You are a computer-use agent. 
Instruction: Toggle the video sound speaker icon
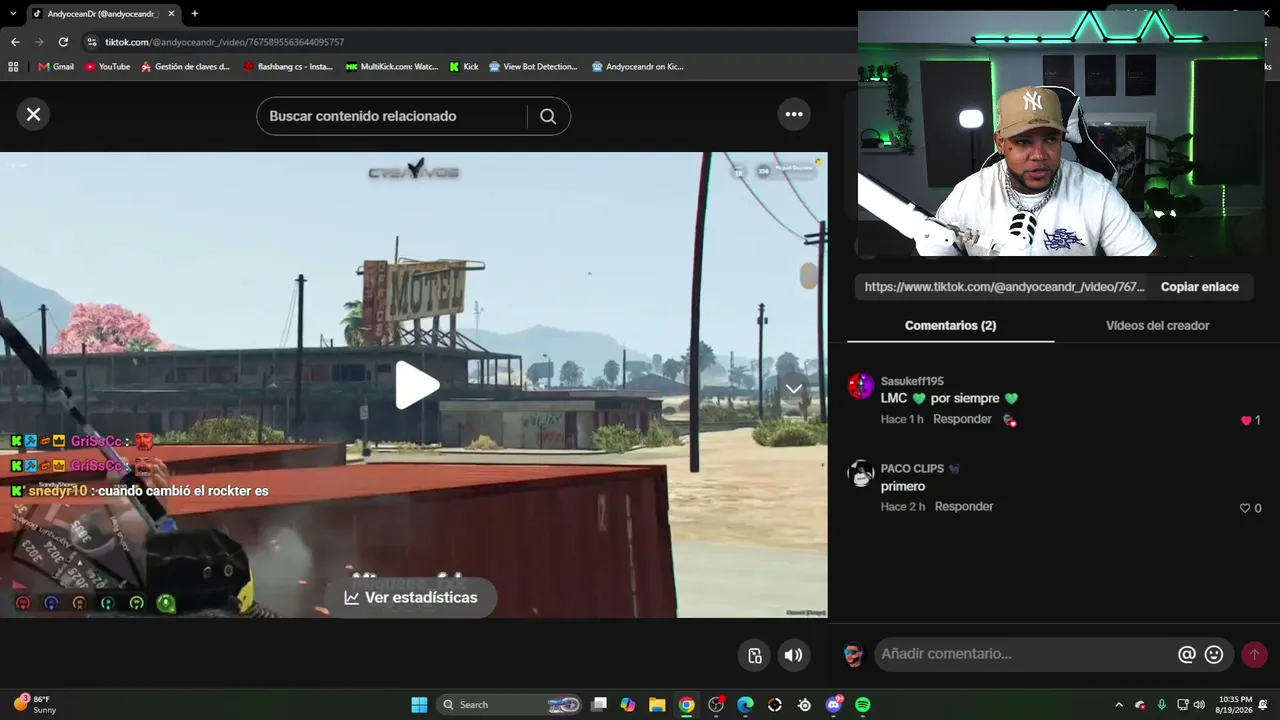point(793,655)
